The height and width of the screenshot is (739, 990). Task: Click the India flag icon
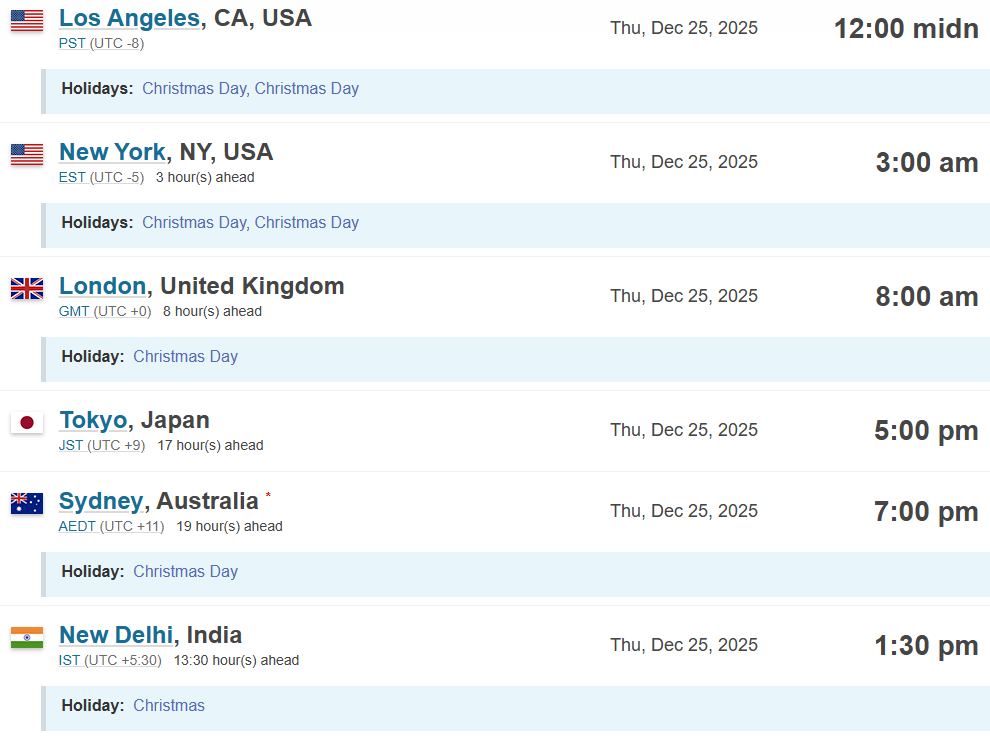point(27,637)
